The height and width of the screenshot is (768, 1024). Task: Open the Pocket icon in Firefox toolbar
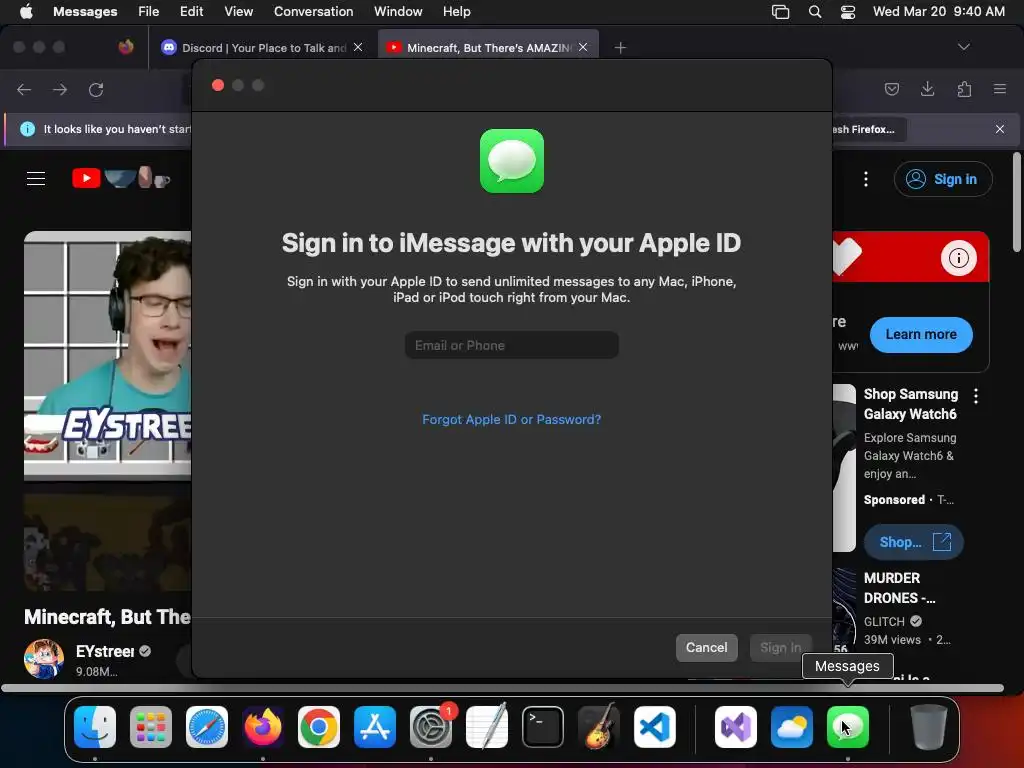click(891, 89)
